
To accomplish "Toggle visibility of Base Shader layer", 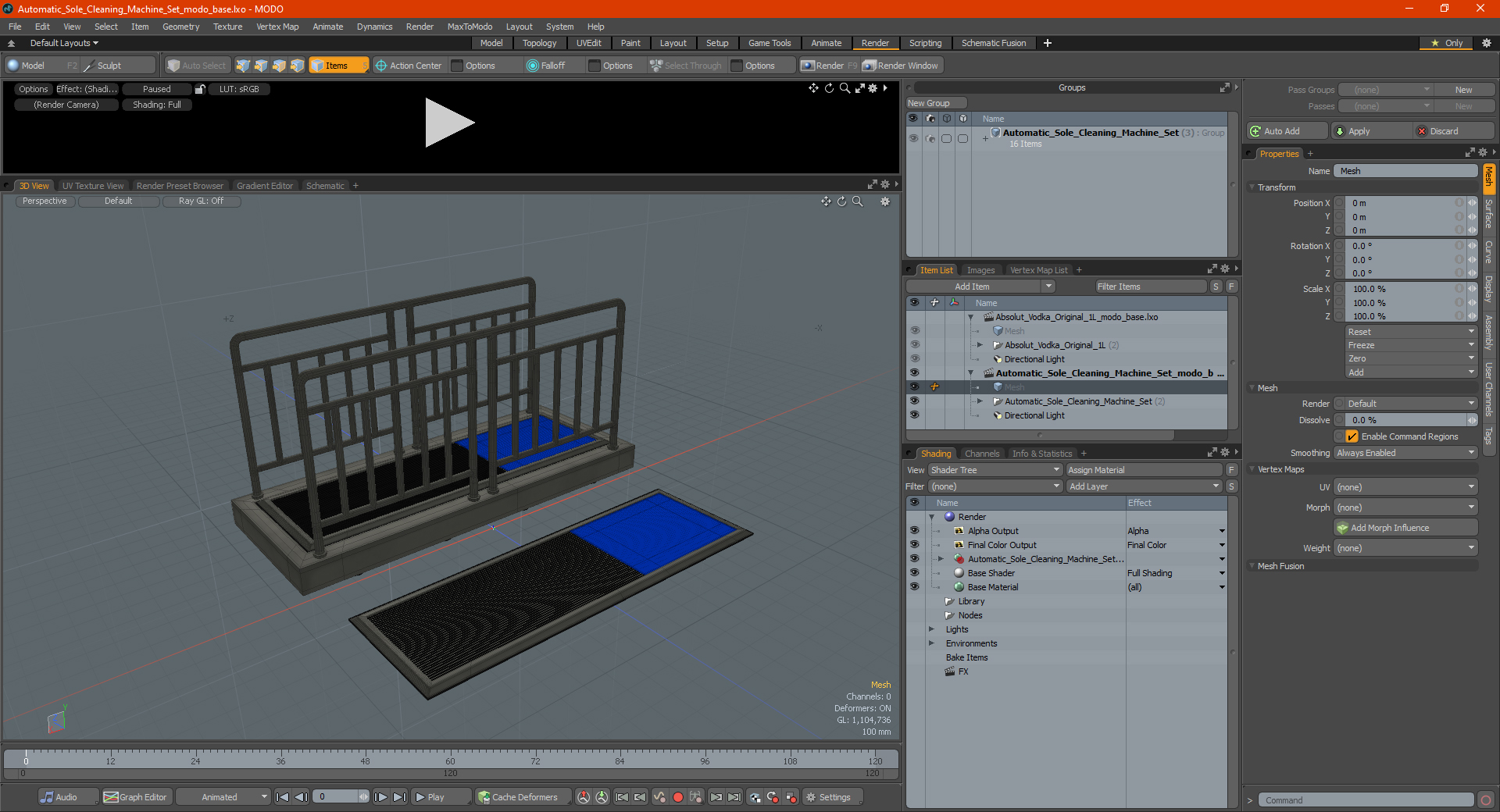I will 914,573.
